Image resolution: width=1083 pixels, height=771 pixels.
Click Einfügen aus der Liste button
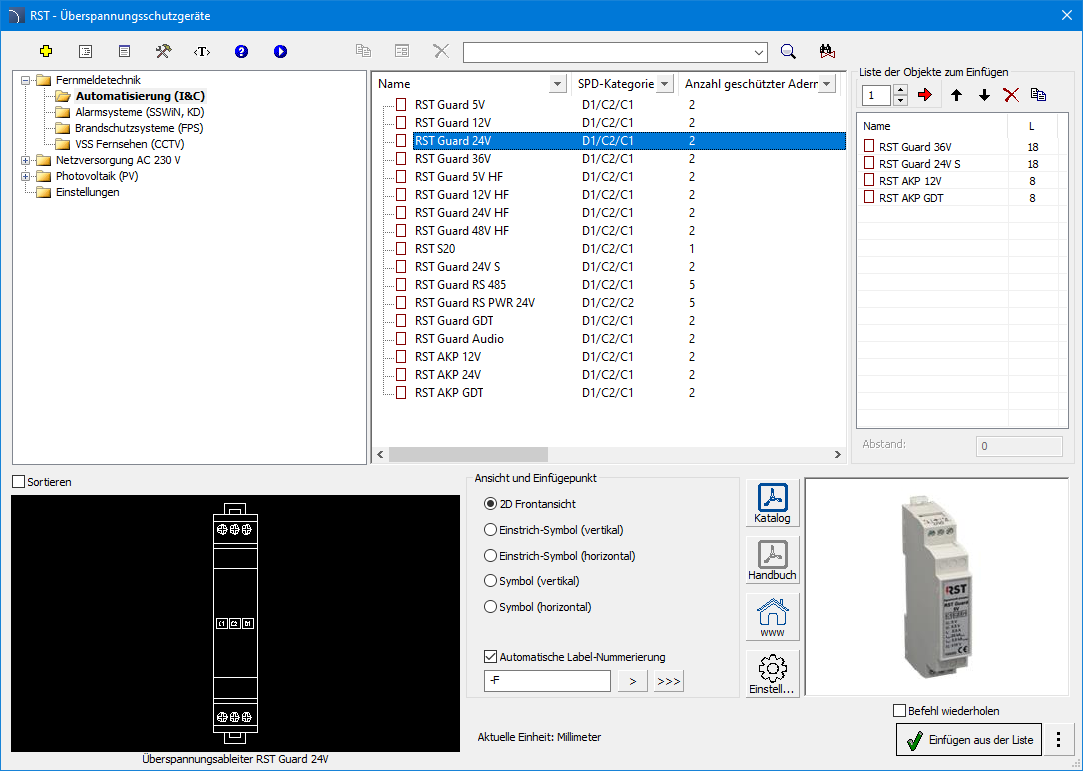click(x=969, y=740)
